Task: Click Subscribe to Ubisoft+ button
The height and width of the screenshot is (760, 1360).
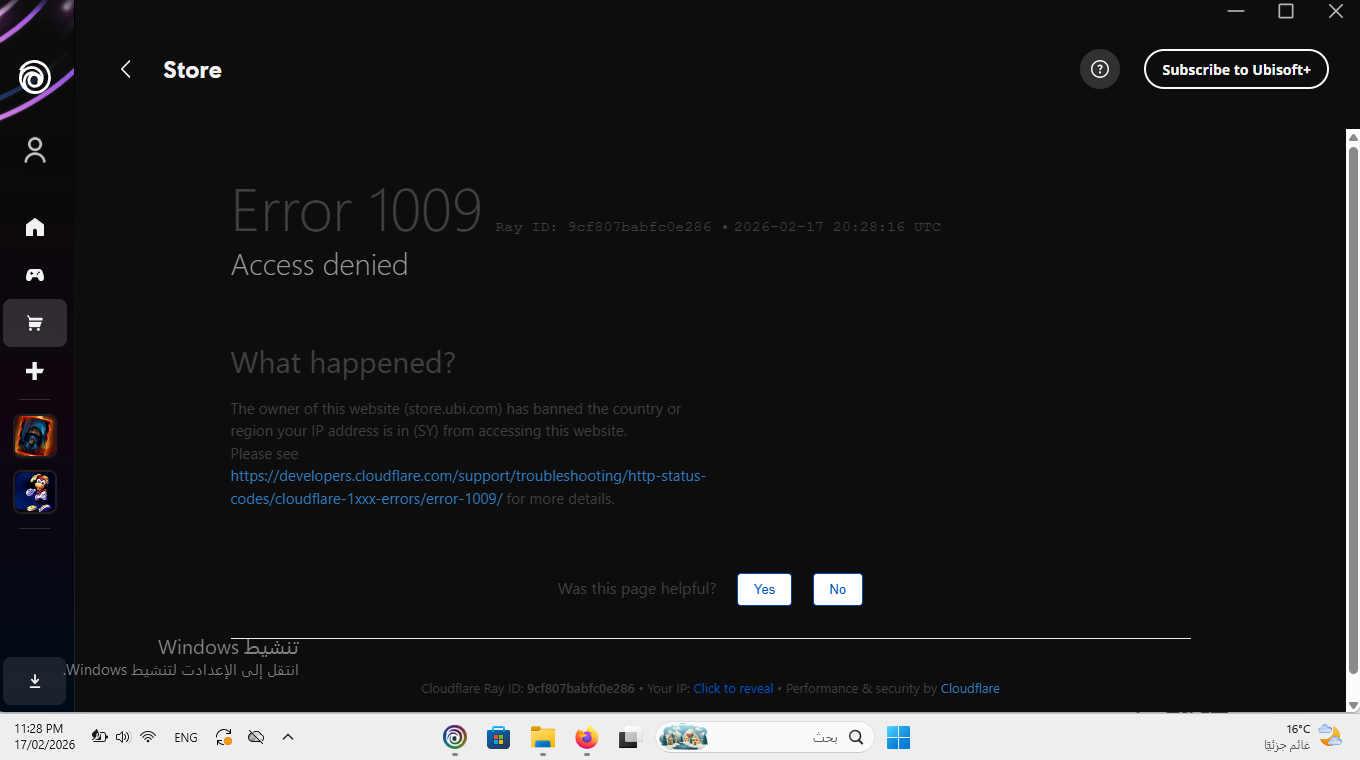Action: 1235,69
